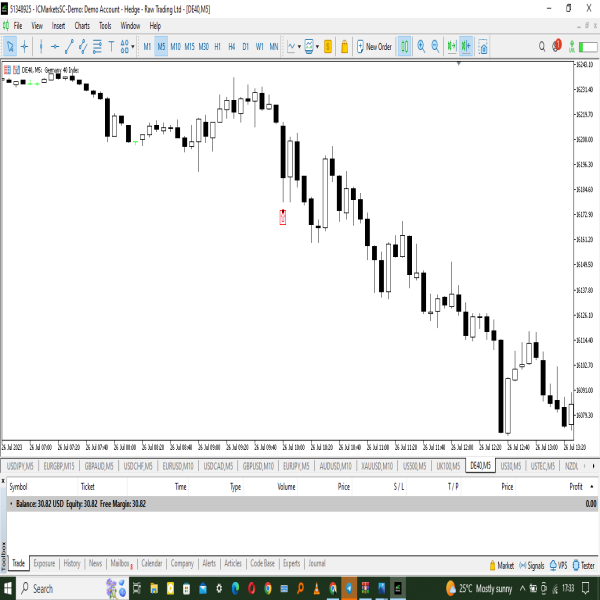Screen dimensions: 600x600
Task: Toggle chart shift from right border
Action: (466, 47)
